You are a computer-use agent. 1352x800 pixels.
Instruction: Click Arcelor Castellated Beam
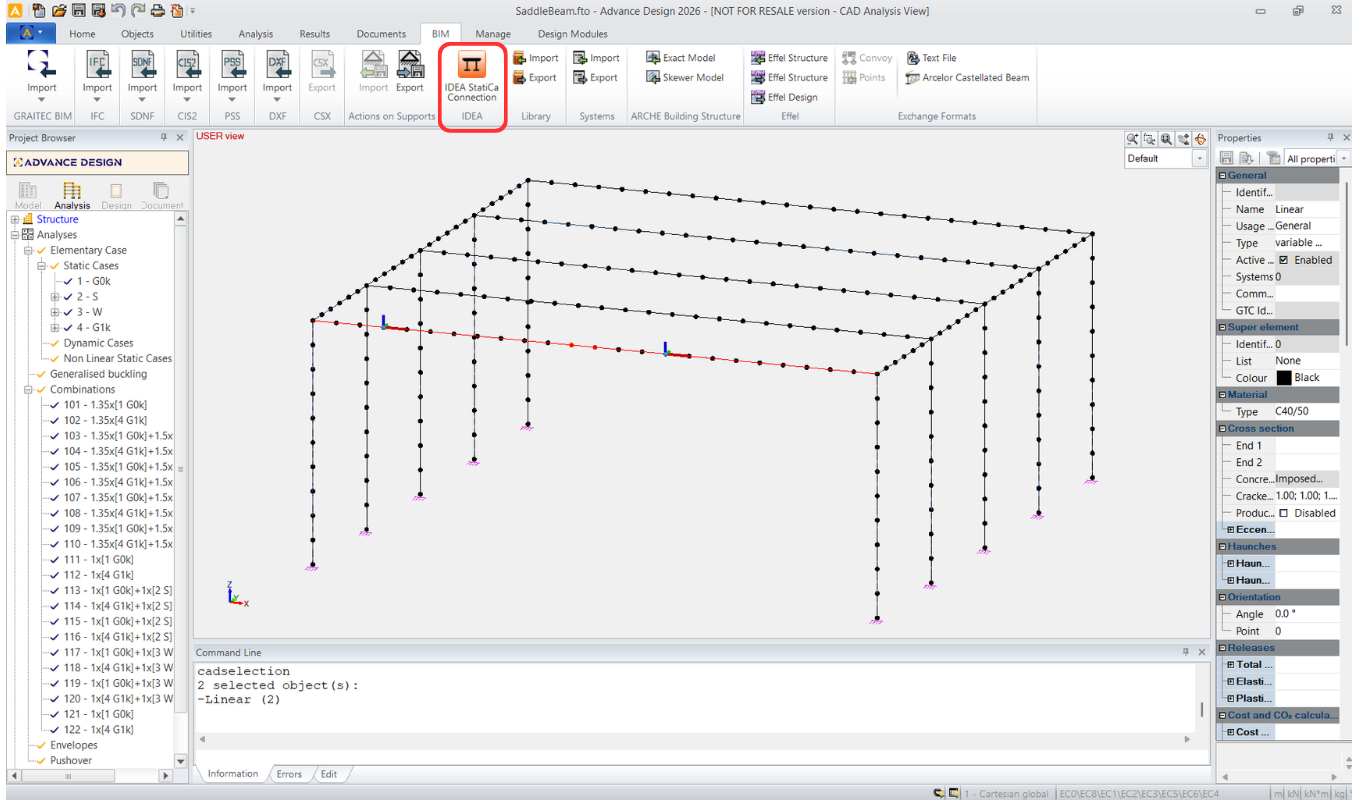(x=967, y=77)
